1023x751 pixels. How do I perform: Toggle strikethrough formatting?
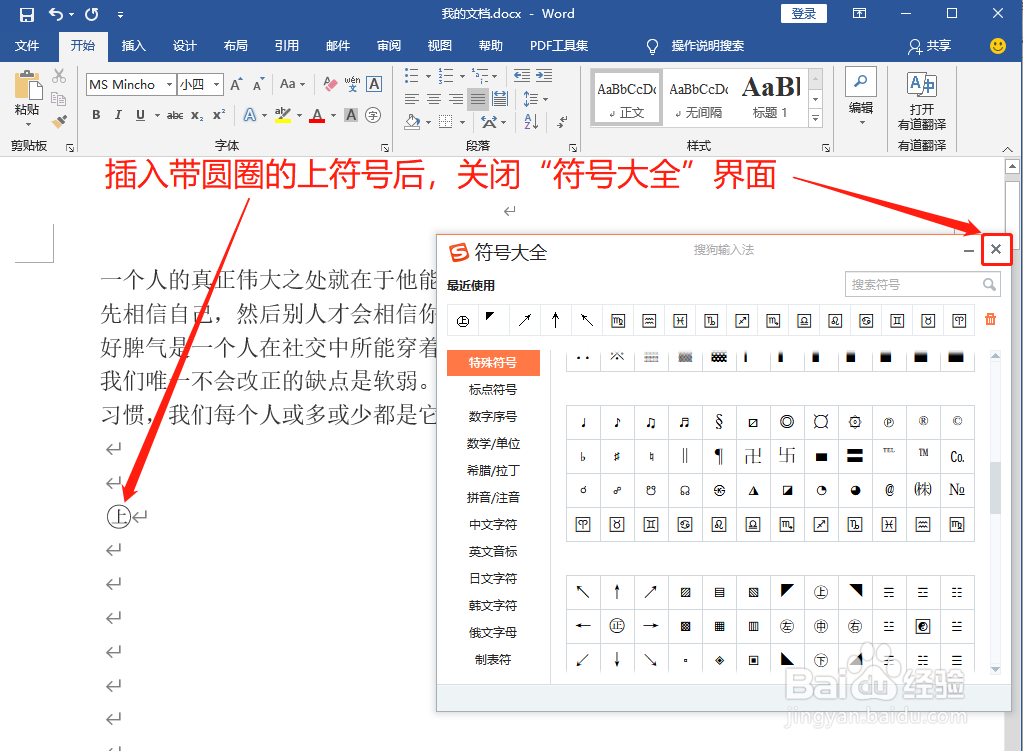point(175,115)
